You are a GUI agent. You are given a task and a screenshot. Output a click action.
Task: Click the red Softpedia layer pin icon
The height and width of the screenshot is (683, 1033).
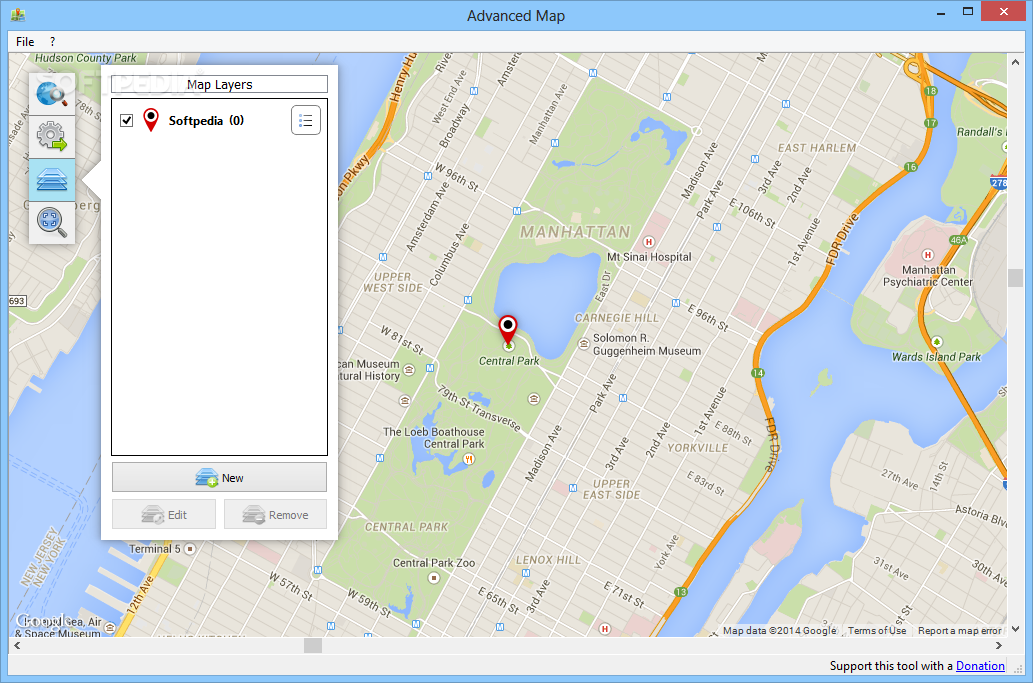tap(151, 120)
